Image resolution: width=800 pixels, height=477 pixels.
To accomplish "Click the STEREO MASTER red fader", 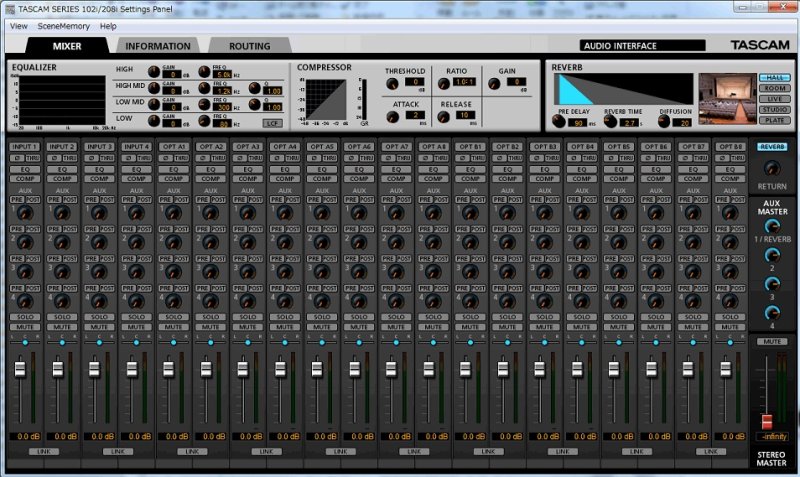I will (x=768, y=421).
